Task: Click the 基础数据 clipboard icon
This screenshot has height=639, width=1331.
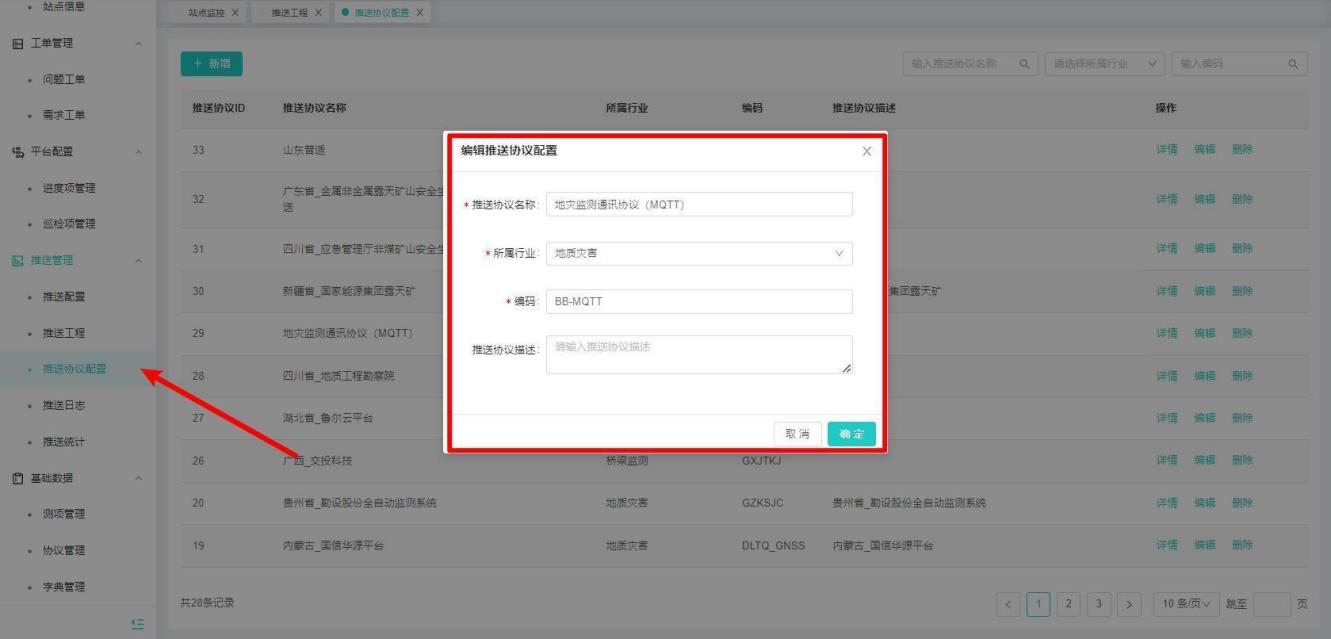Action: pos(17,478)
